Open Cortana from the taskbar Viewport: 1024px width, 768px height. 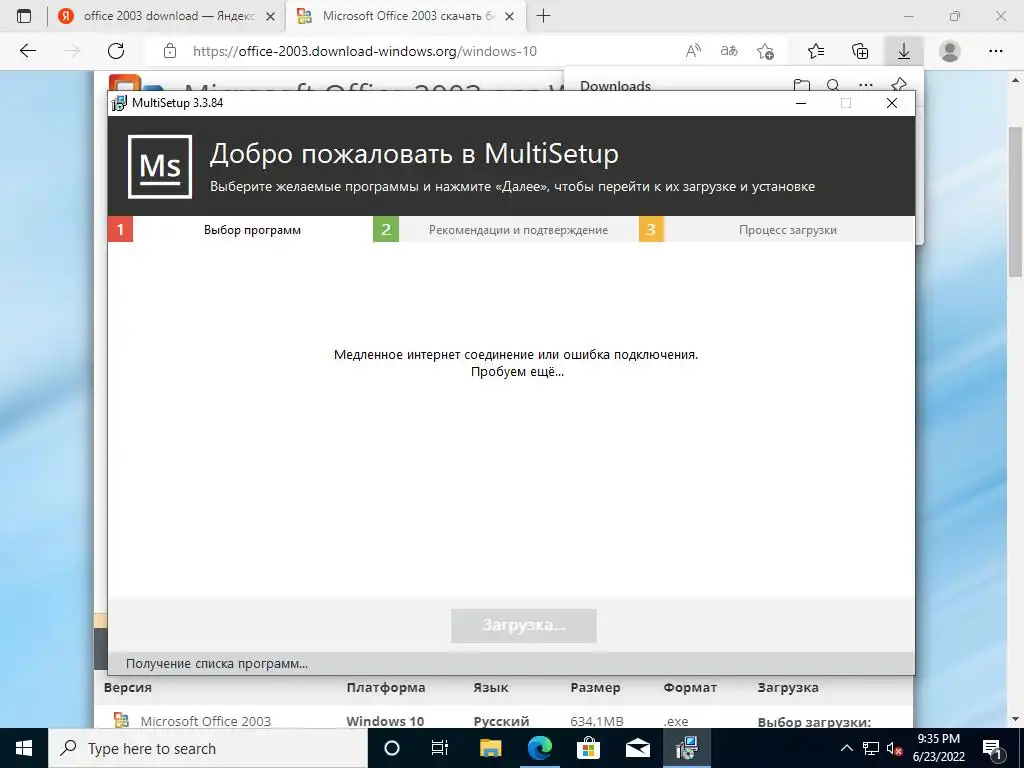pos(391,748)
